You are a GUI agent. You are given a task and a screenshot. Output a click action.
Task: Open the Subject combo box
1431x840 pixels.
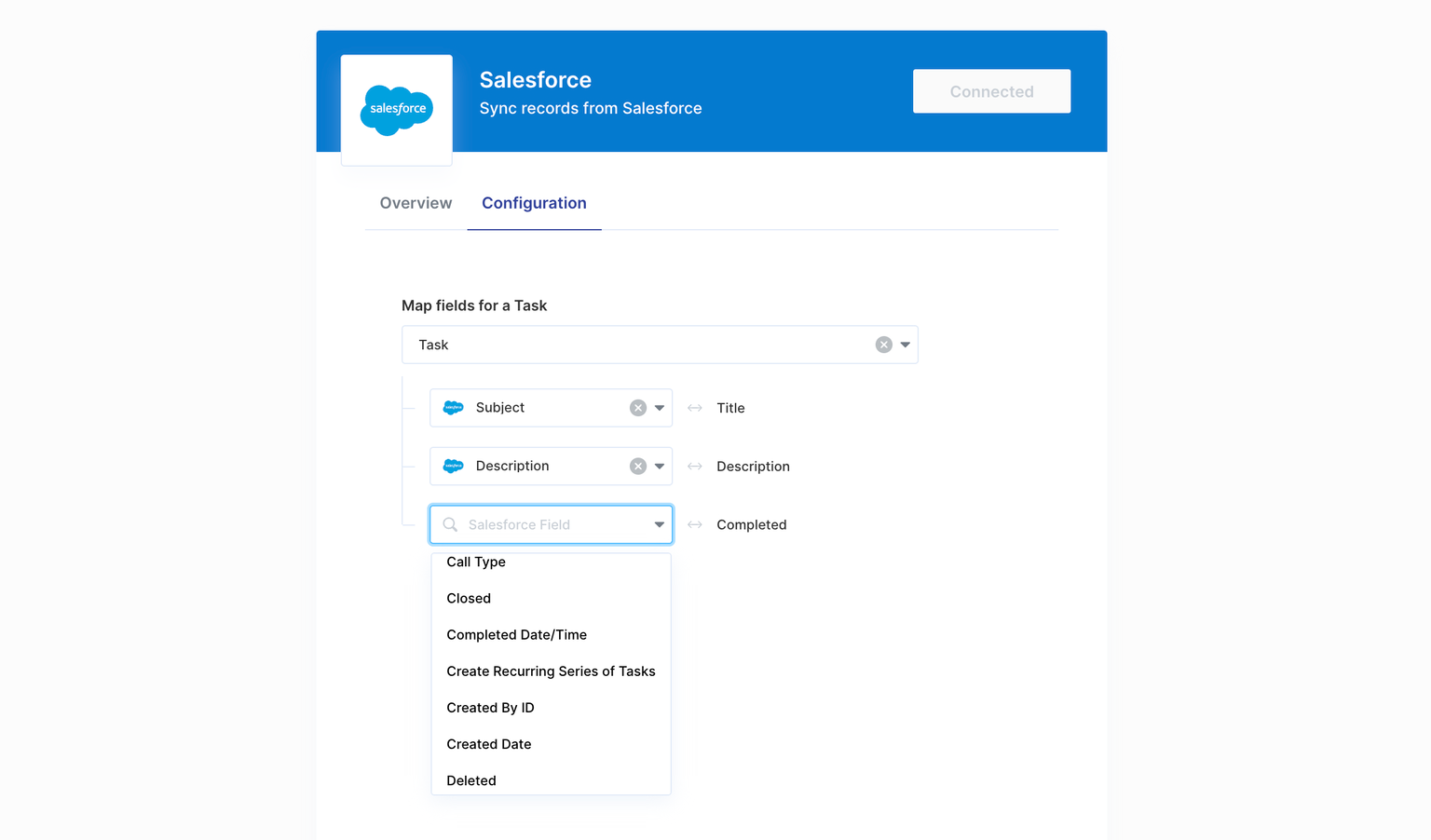(x=551, y=408)
